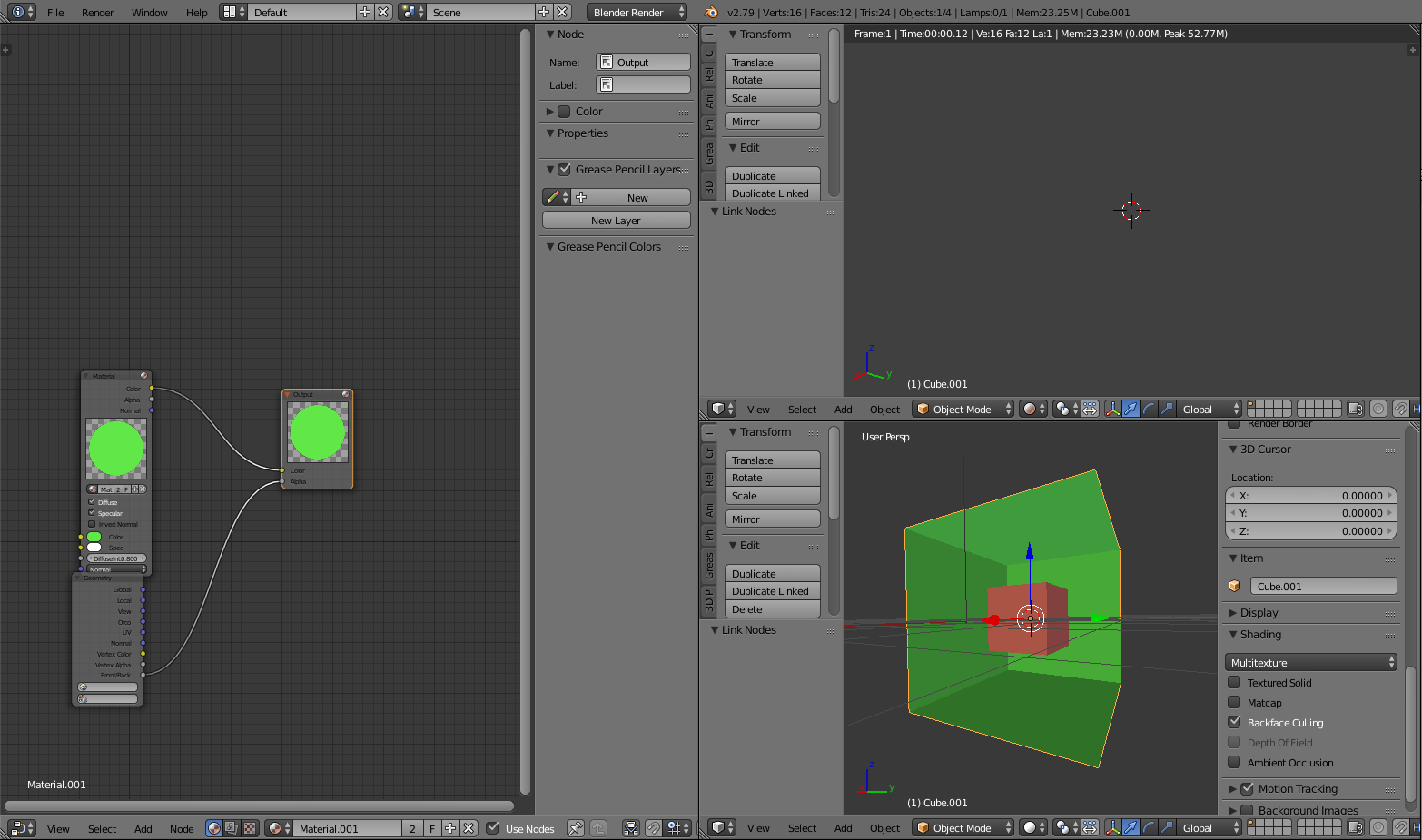
Task: Open the Blender Render engine dropdown
Action: (637, 12)
